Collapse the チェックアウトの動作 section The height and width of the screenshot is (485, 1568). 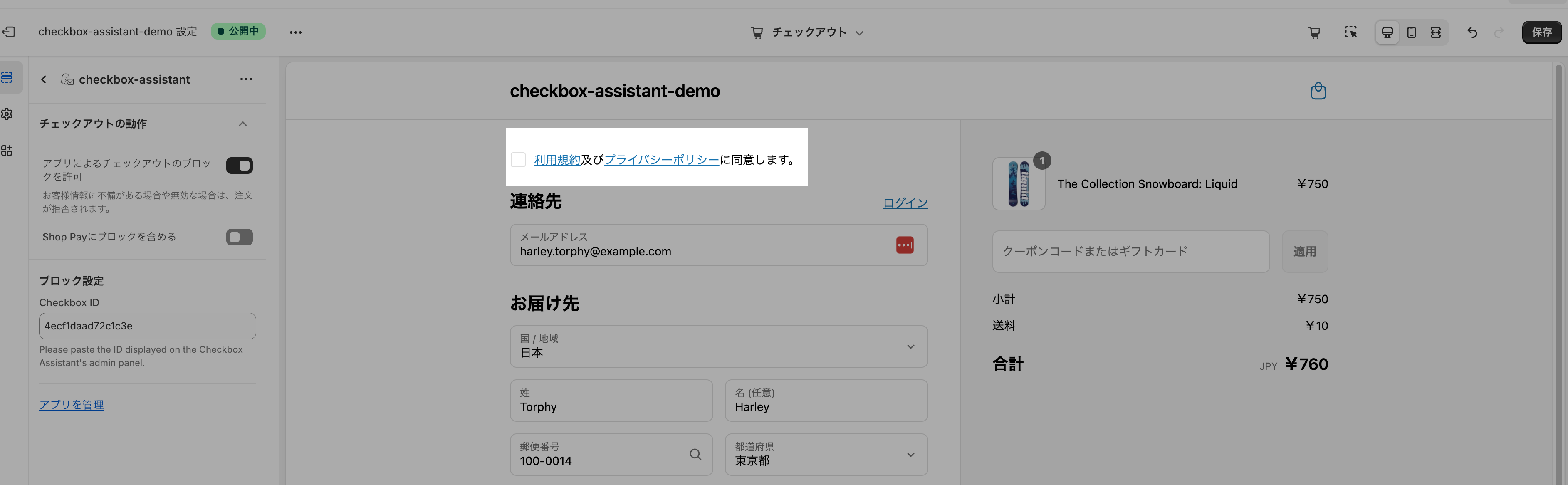pos(243,124)
